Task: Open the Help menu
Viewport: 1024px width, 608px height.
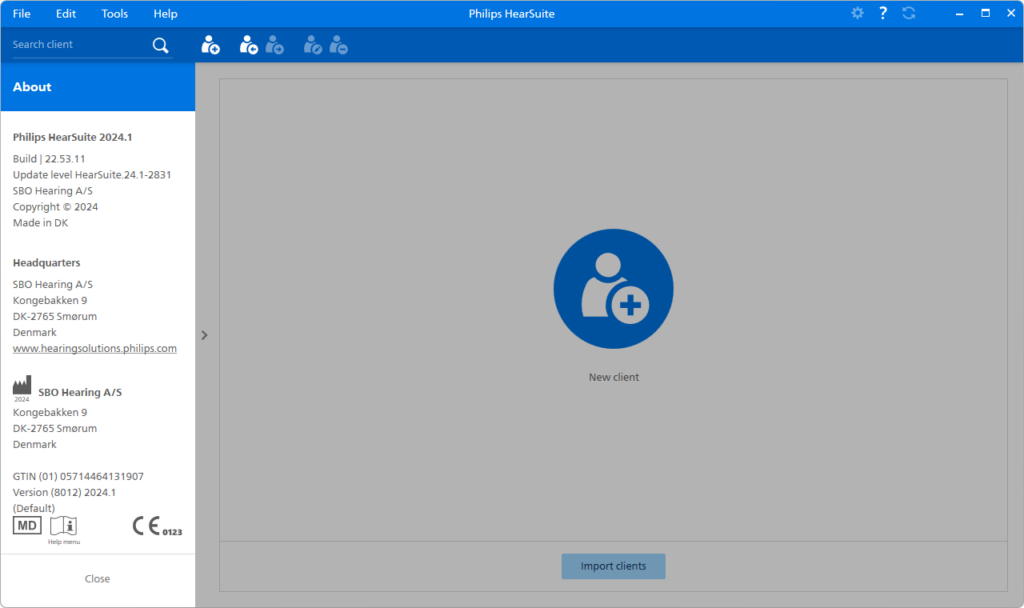Action: 165,13
